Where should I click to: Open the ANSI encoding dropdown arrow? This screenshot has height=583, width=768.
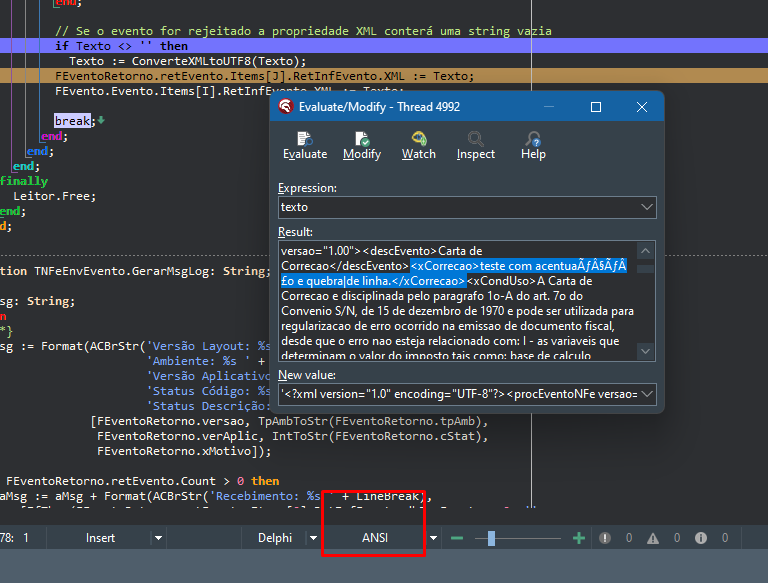(x=433, y=538)
